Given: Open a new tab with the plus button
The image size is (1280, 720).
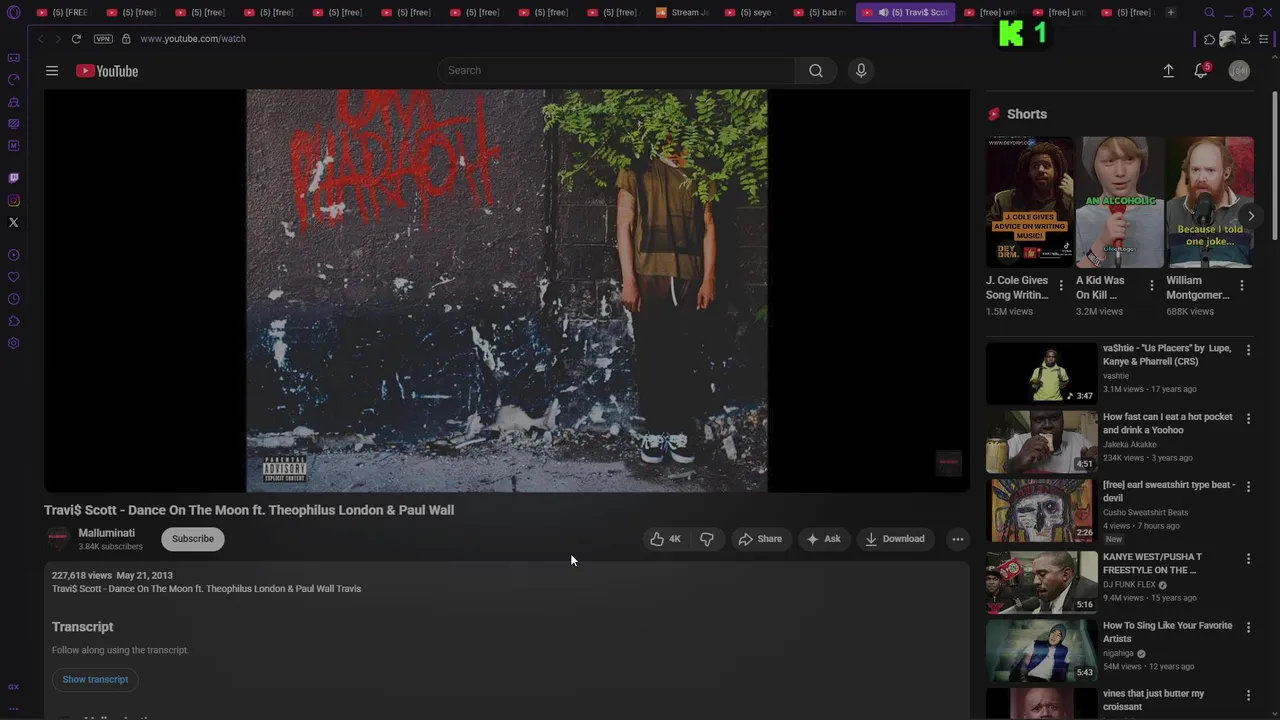Looking at the screenshot, I should [1171, 13].
